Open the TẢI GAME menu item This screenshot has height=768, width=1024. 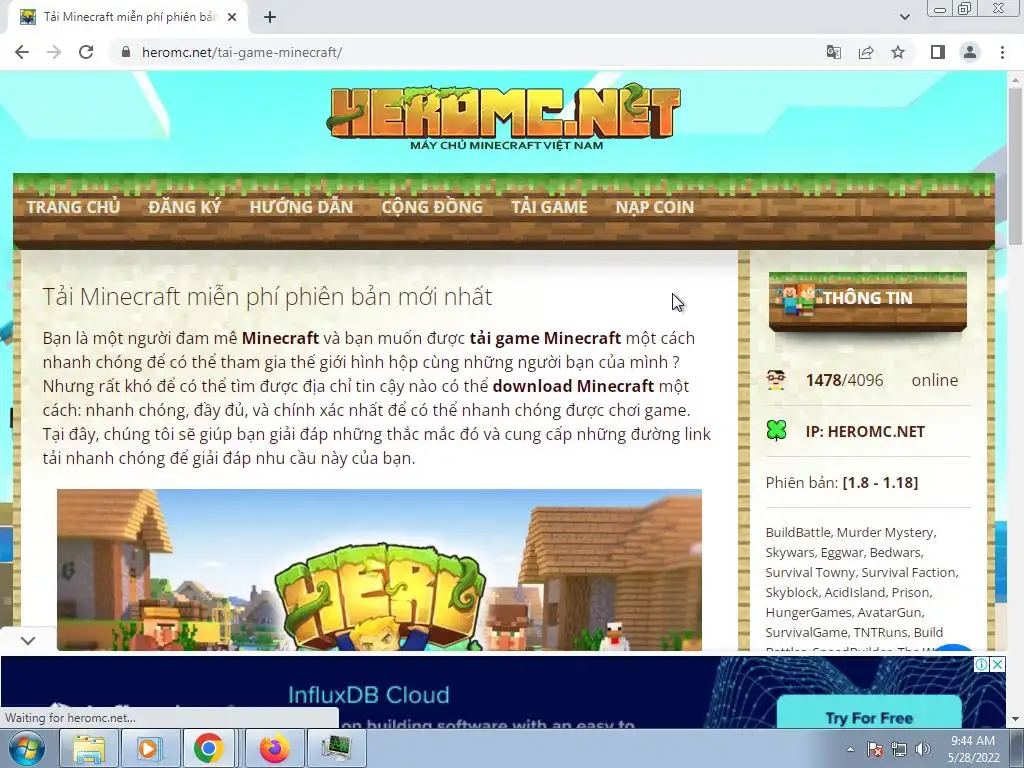tap(549, 207)
